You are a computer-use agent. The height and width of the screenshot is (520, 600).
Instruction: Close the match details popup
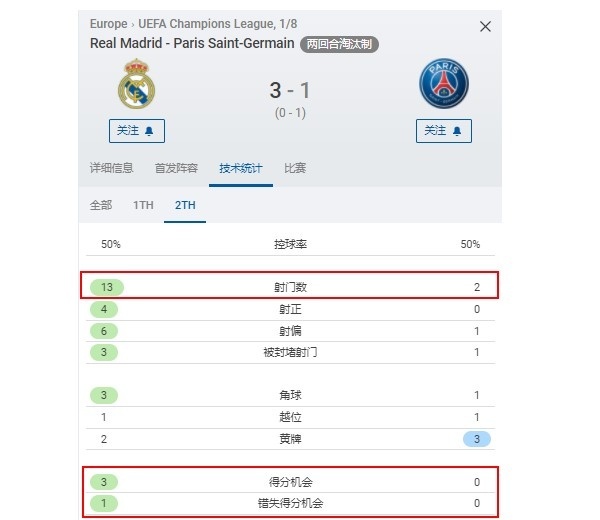tap(485, 26)
